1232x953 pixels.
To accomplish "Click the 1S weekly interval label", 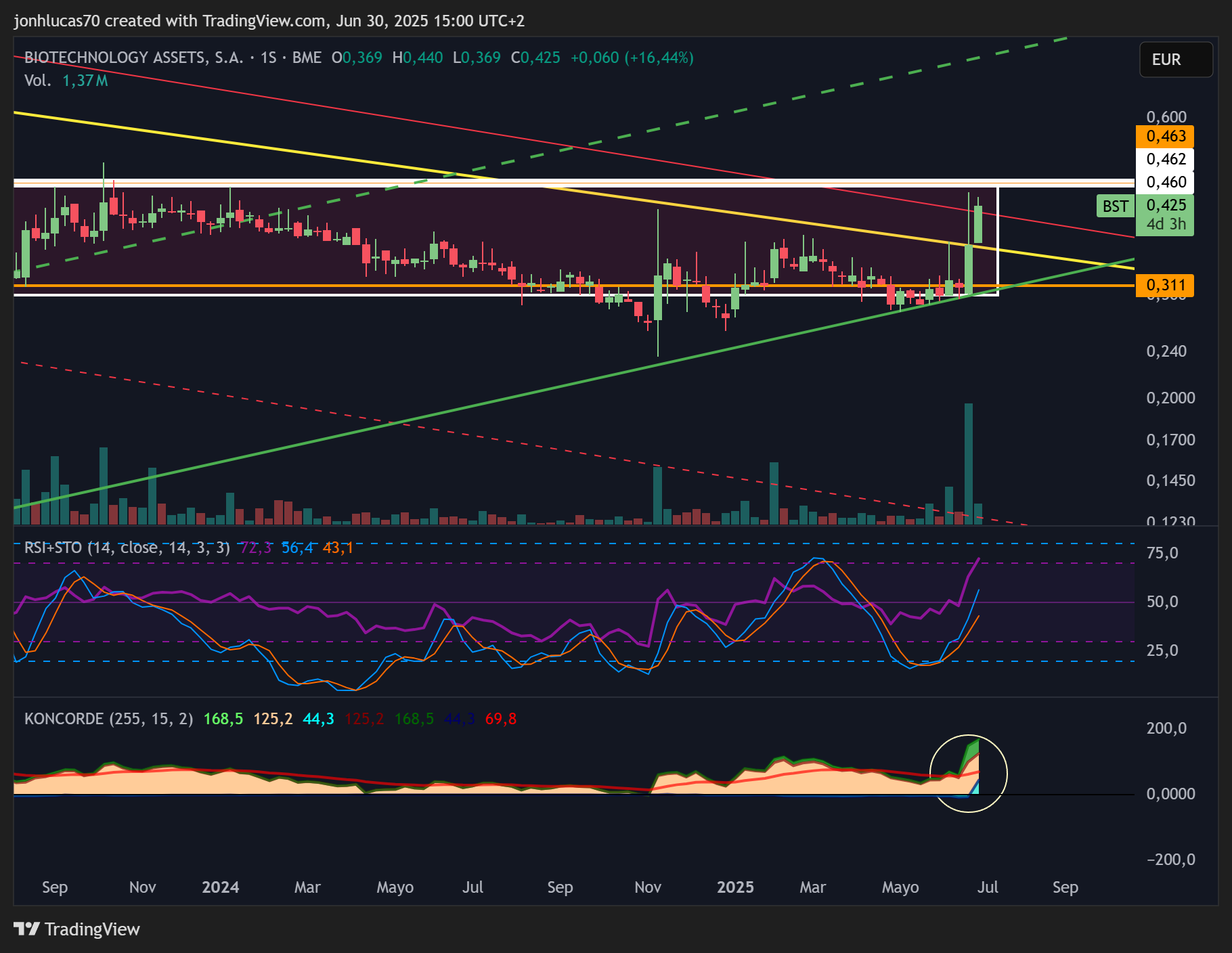I will point(268,58).
